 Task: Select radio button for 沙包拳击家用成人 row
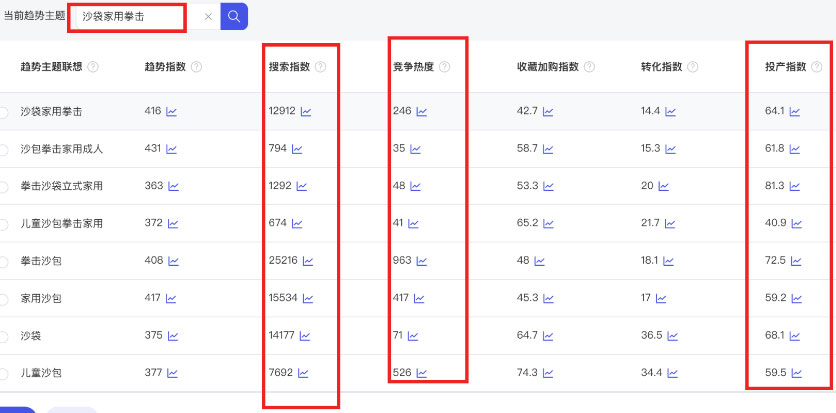click(3, 150)
